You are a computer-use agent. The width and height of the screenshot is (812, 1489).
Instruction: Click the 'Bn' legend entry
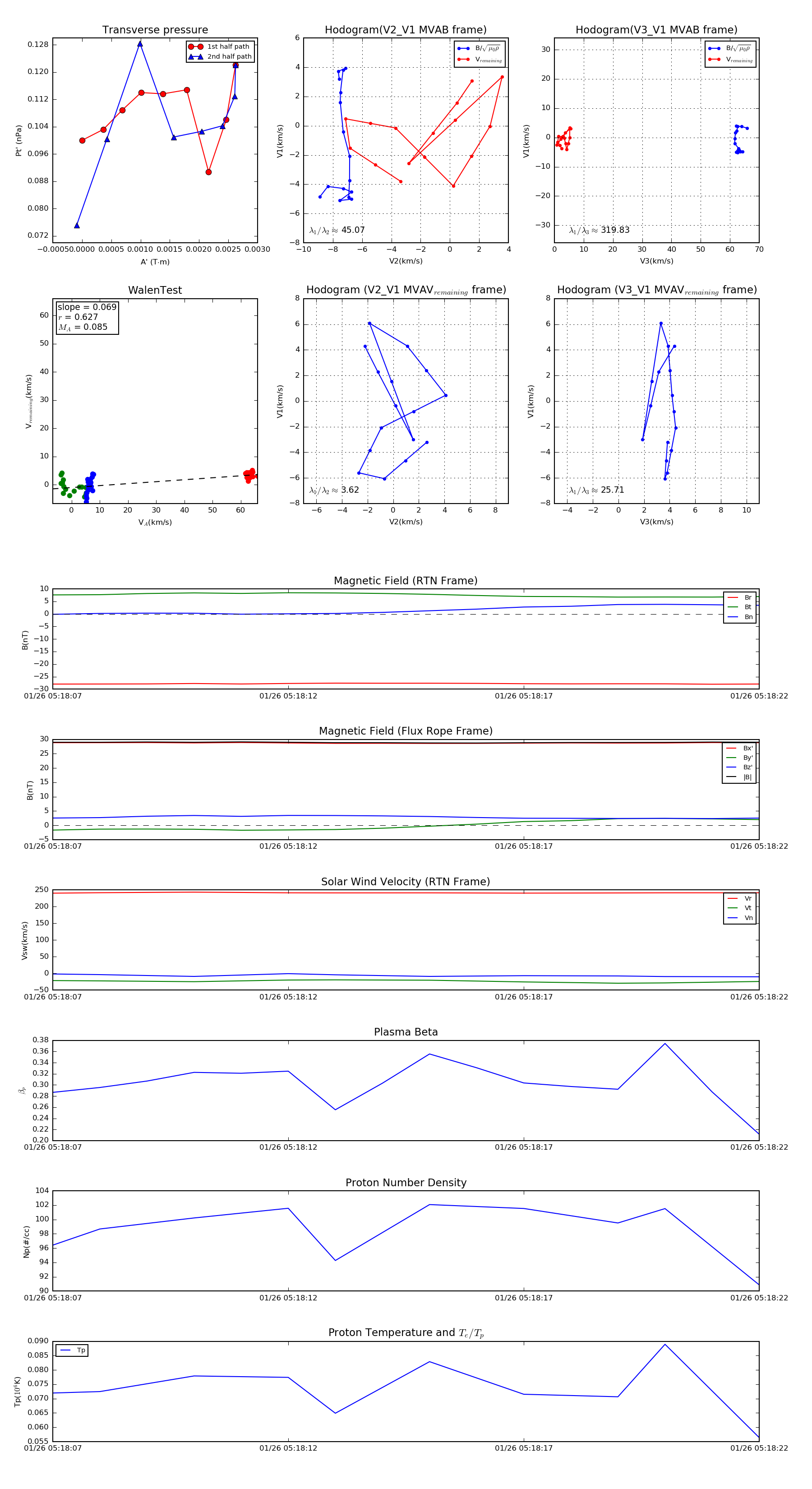tap(740, 617)
